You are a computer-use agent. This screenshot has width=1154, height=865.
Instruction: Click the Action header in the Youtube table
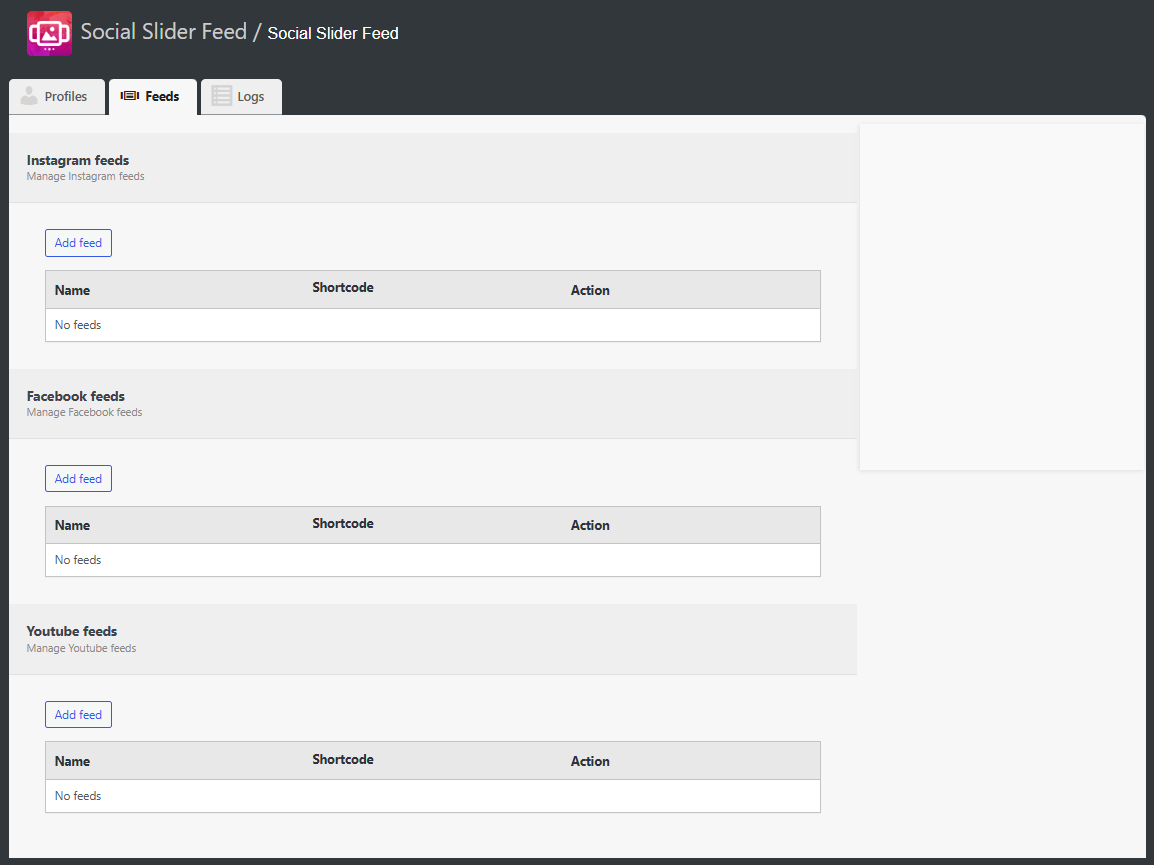tap(590, 761)
